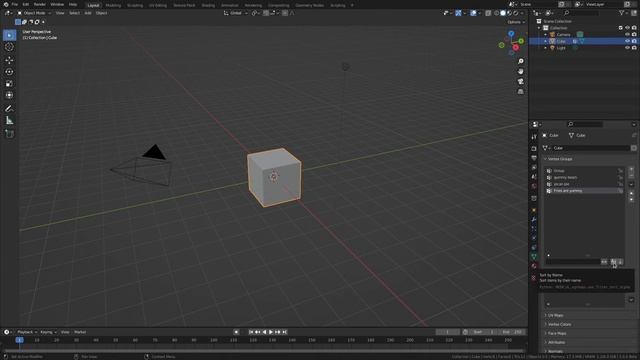Image resolution: width=640 pixels, height=360 pixels.
Task: Select the Transform tool
Action: point(9,95)
